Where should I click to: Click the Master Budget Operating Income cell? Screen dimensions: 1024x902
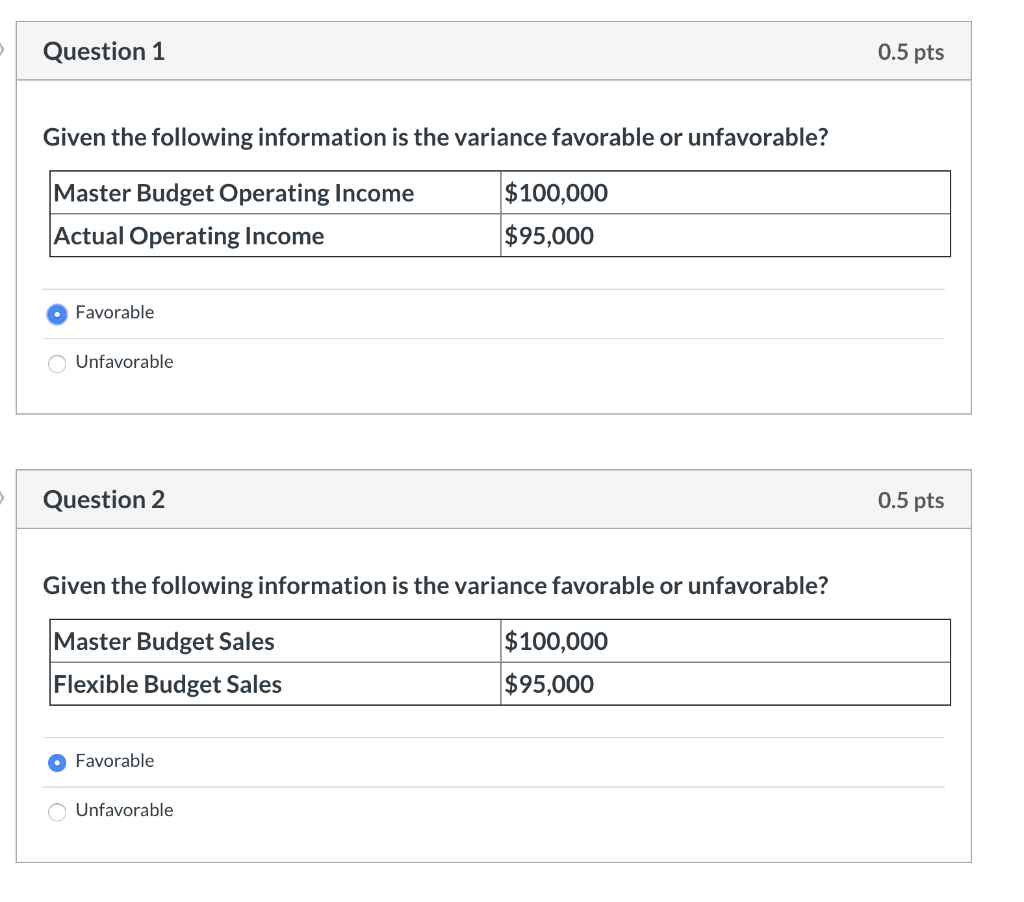click(233, 193)
